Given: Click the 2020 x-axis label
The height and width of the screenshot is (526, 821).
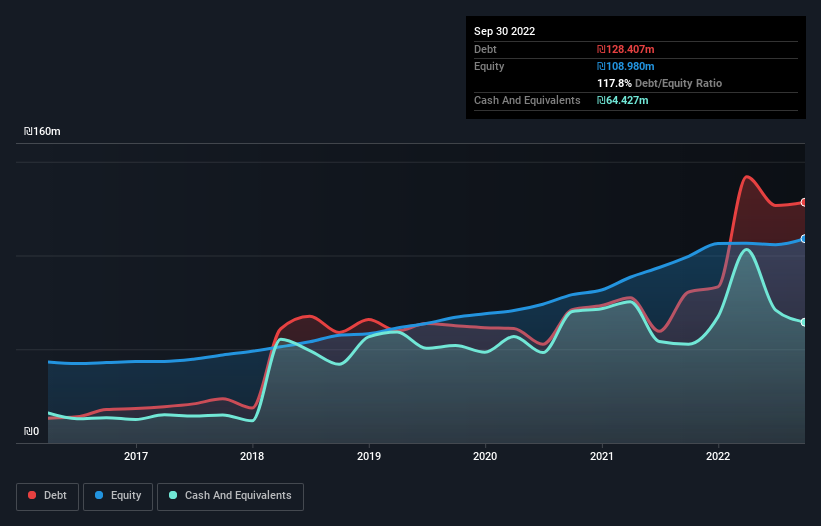Looking at the screenshot, I should point(485,456).
